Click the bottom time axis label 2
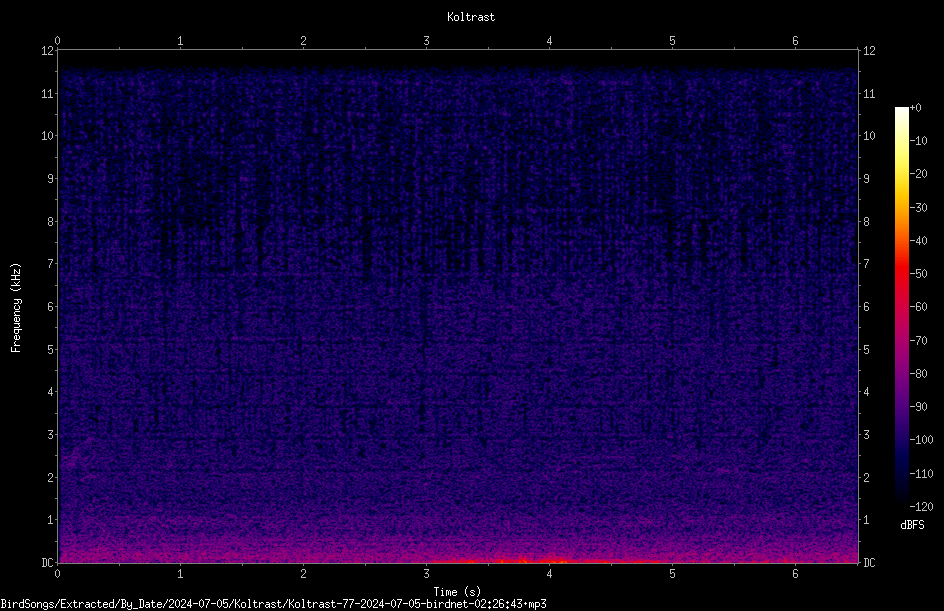944x611 pixels. click(x=303, y=574)
